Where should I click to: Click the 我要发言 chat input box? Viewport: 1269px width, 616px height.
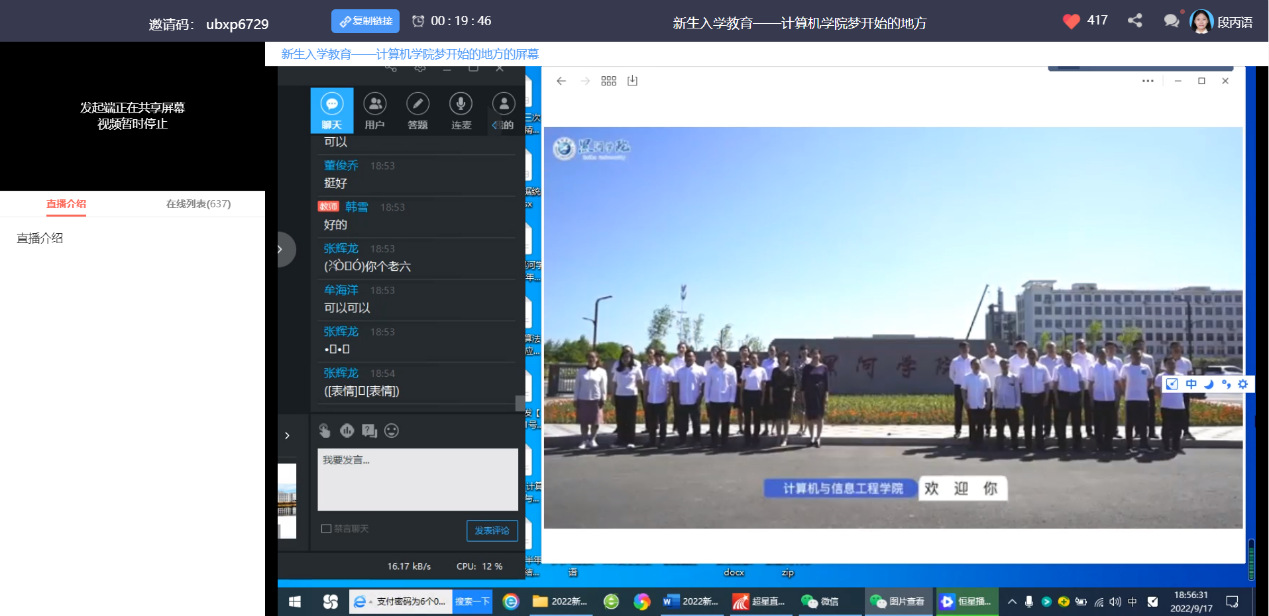pyautogui.click(x=417, y=479)
